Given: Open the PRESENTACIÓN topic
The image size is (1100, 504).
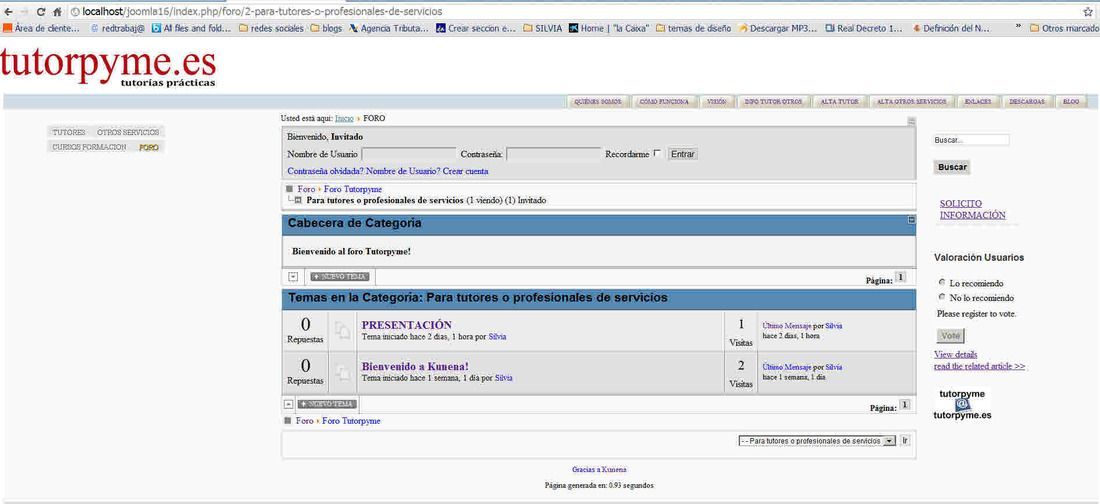Looking at the screenshot, I should pyautogui.click(x=407, y=325).
